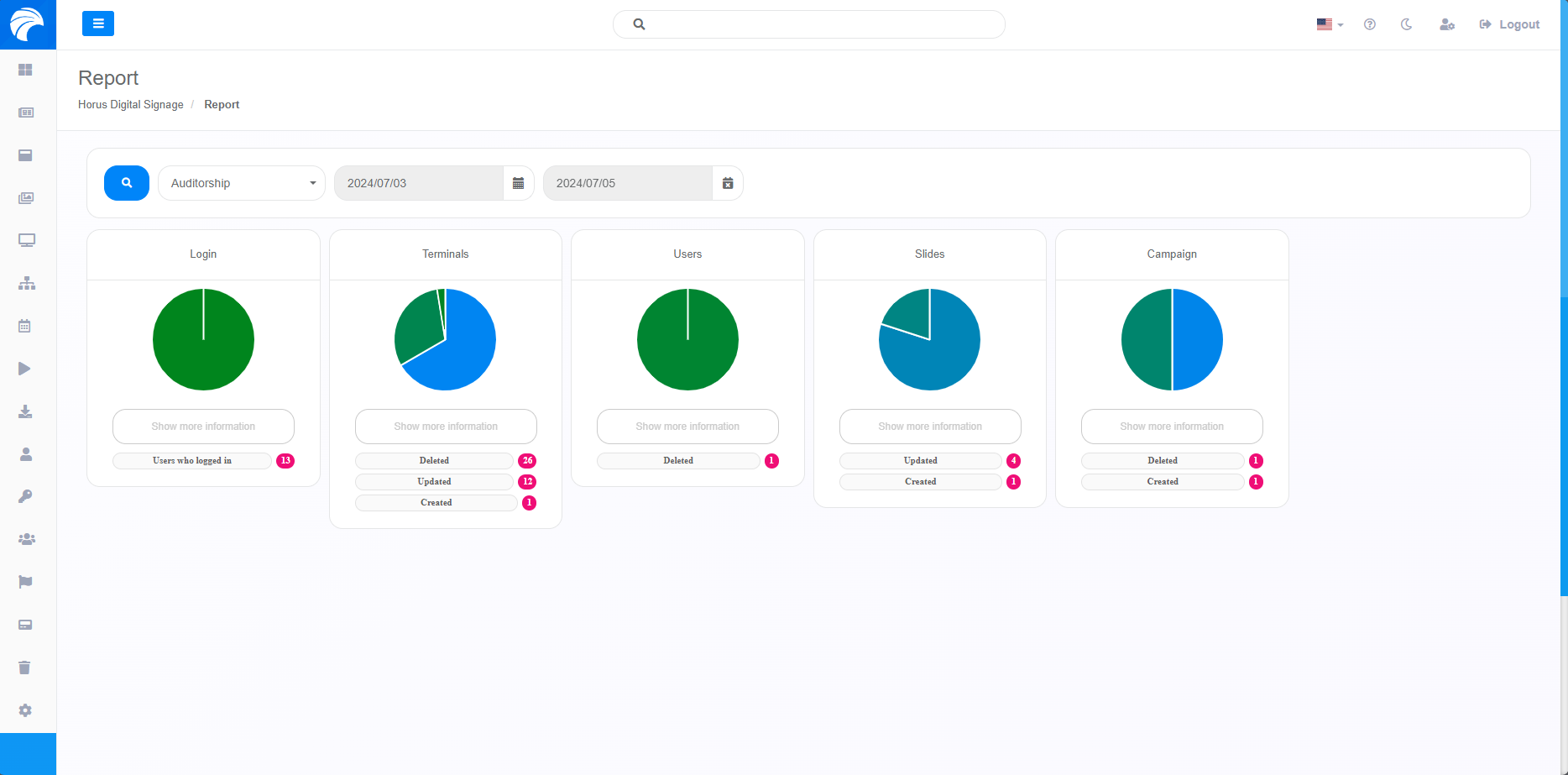Click the play icon in sidebar
This screenshot has width=1568, height=775.
(25, 369)
